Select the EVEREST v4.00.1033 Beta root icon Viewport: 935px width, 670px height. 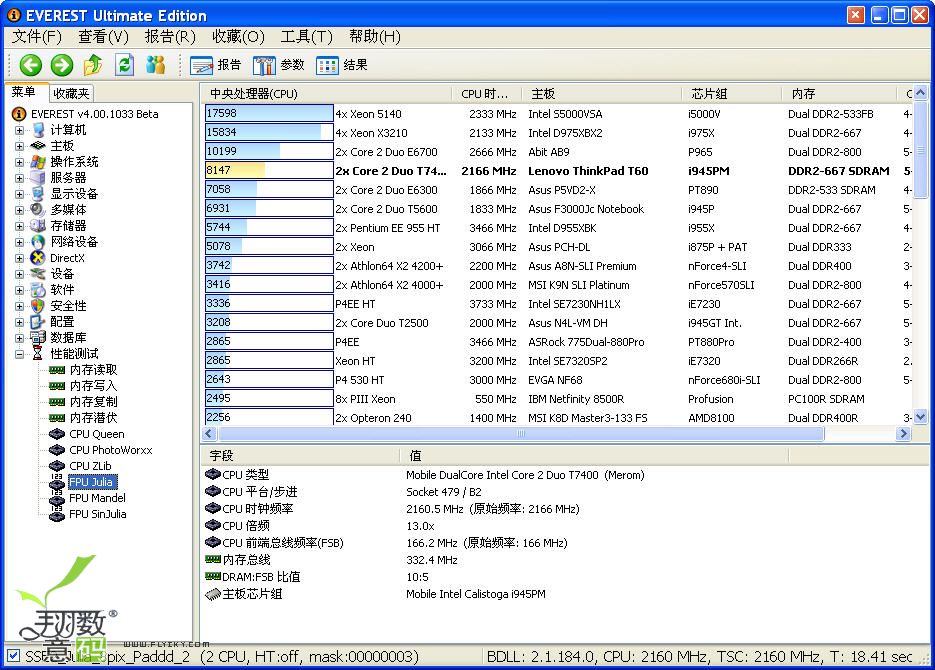[19, 114]
